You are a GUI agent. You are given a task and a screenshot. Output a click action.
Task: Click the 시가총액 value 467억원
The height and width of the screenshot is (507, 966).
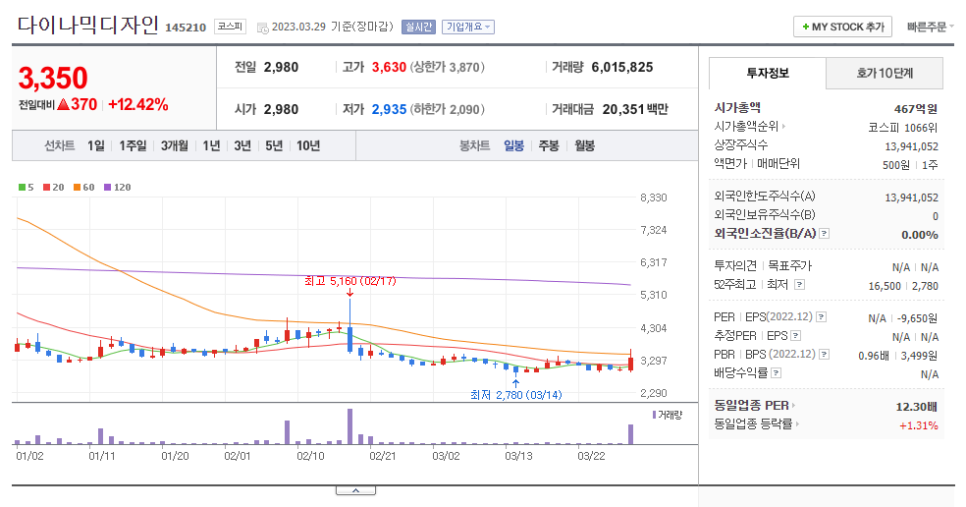[915, 109]
